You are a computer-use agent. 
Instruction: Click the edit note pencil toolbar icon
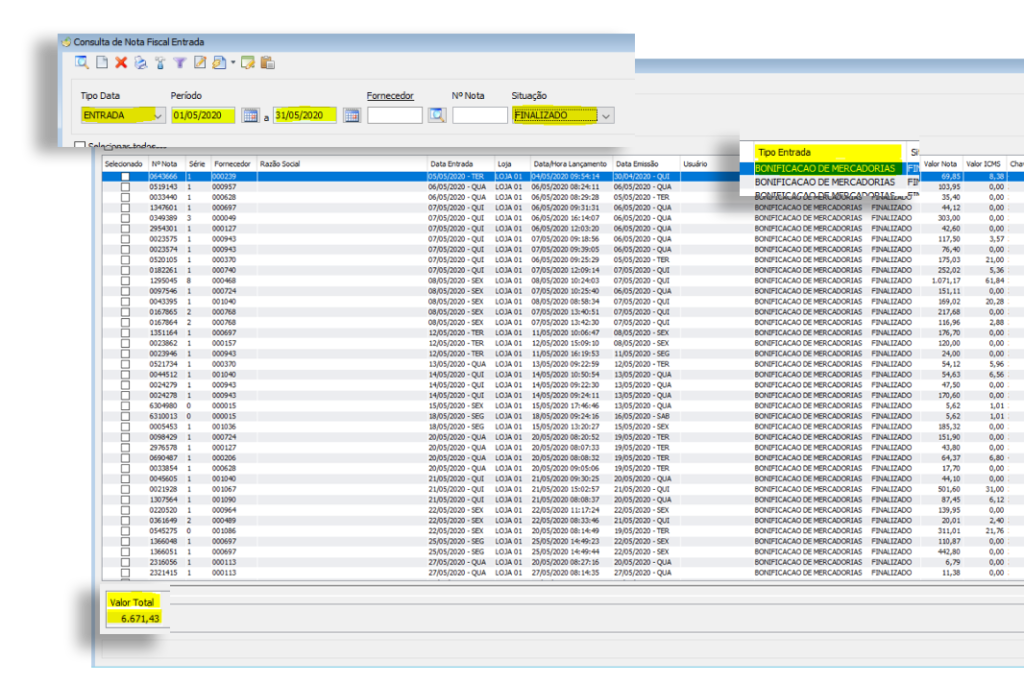200,63
